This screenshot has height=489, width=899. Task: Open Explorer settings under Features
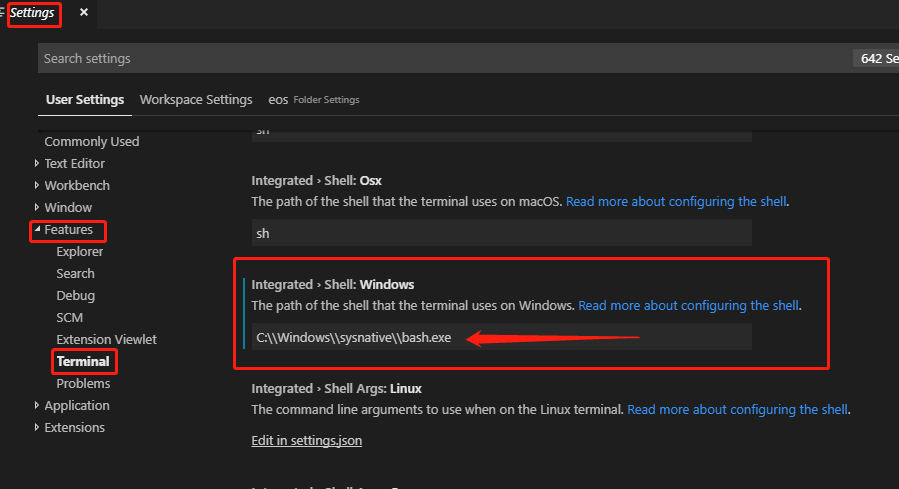point(80,252)
